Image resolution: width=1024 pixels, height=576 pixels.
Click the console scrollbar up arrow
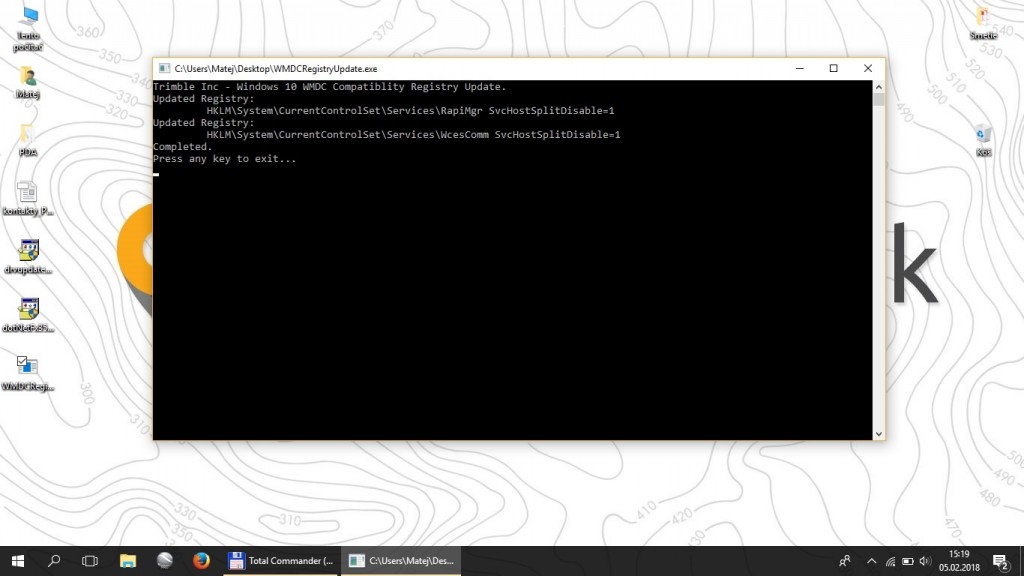point(878,87)
